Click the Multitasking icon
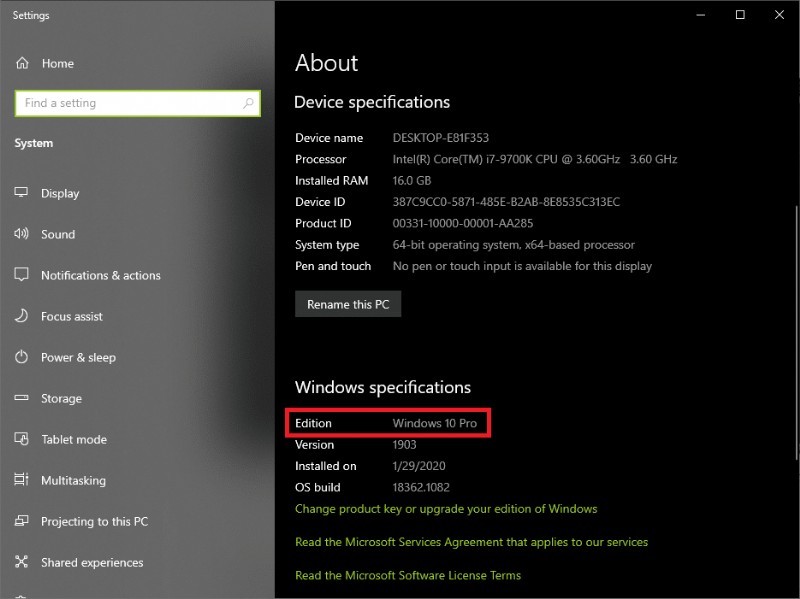The image size is (800, 599). click(x=21, y=480)
